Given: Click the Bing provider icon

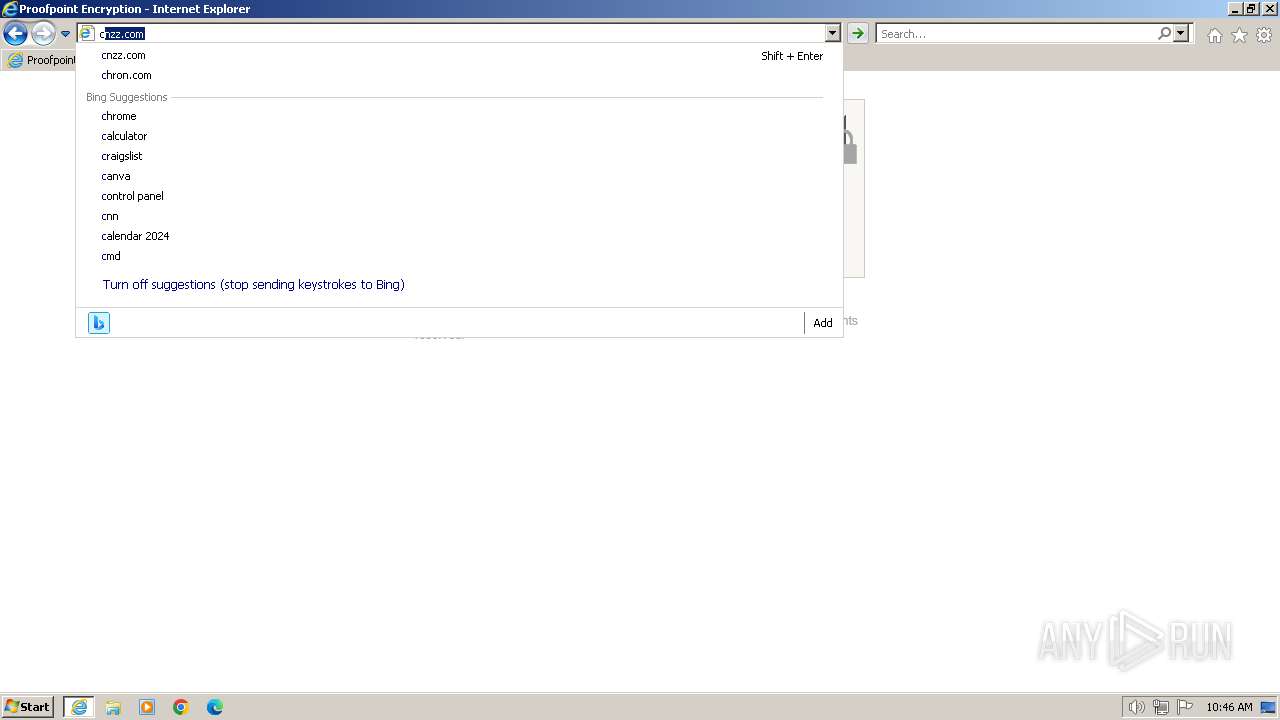Looking at the screenshot, I should tap(99, 323).
